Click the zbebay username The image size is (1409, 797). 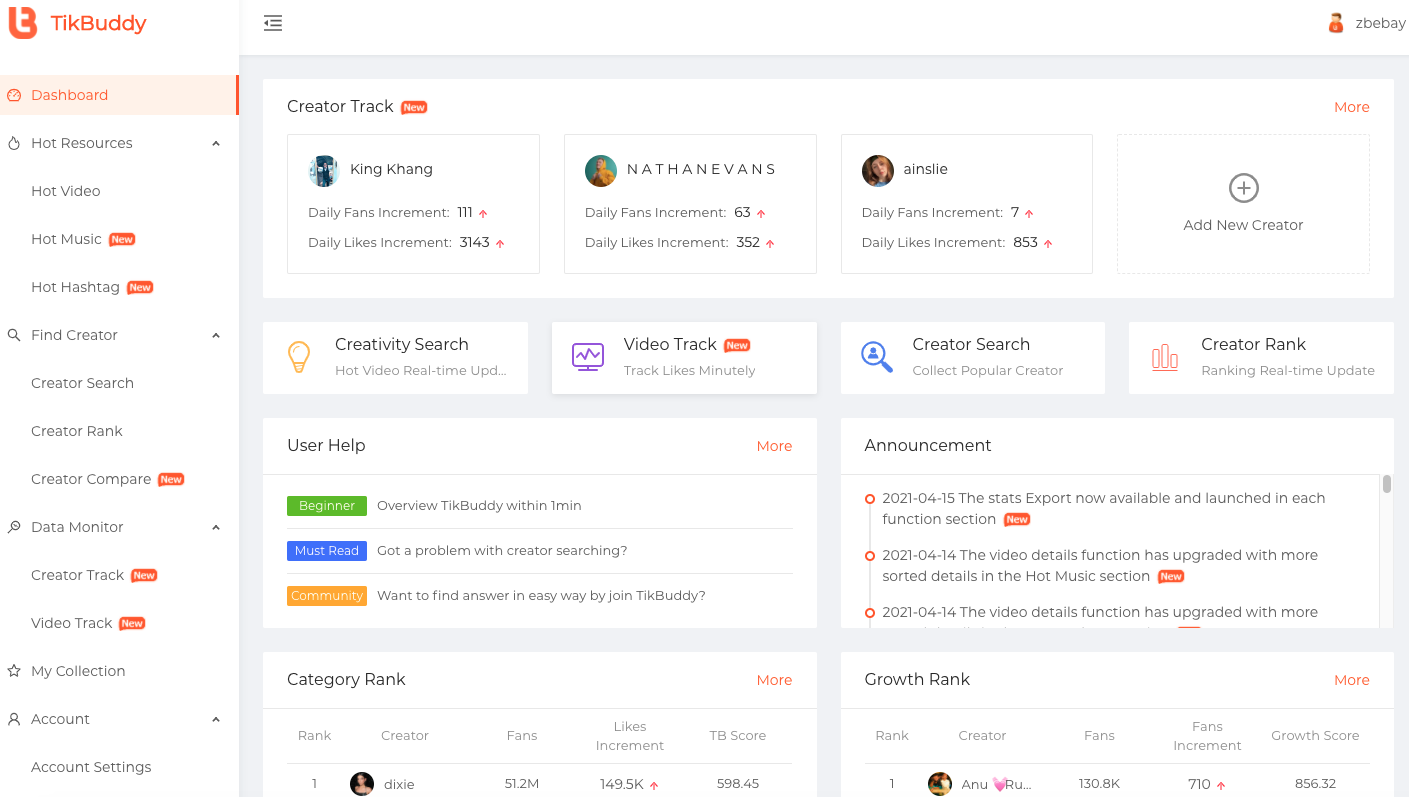(1380, 23)
